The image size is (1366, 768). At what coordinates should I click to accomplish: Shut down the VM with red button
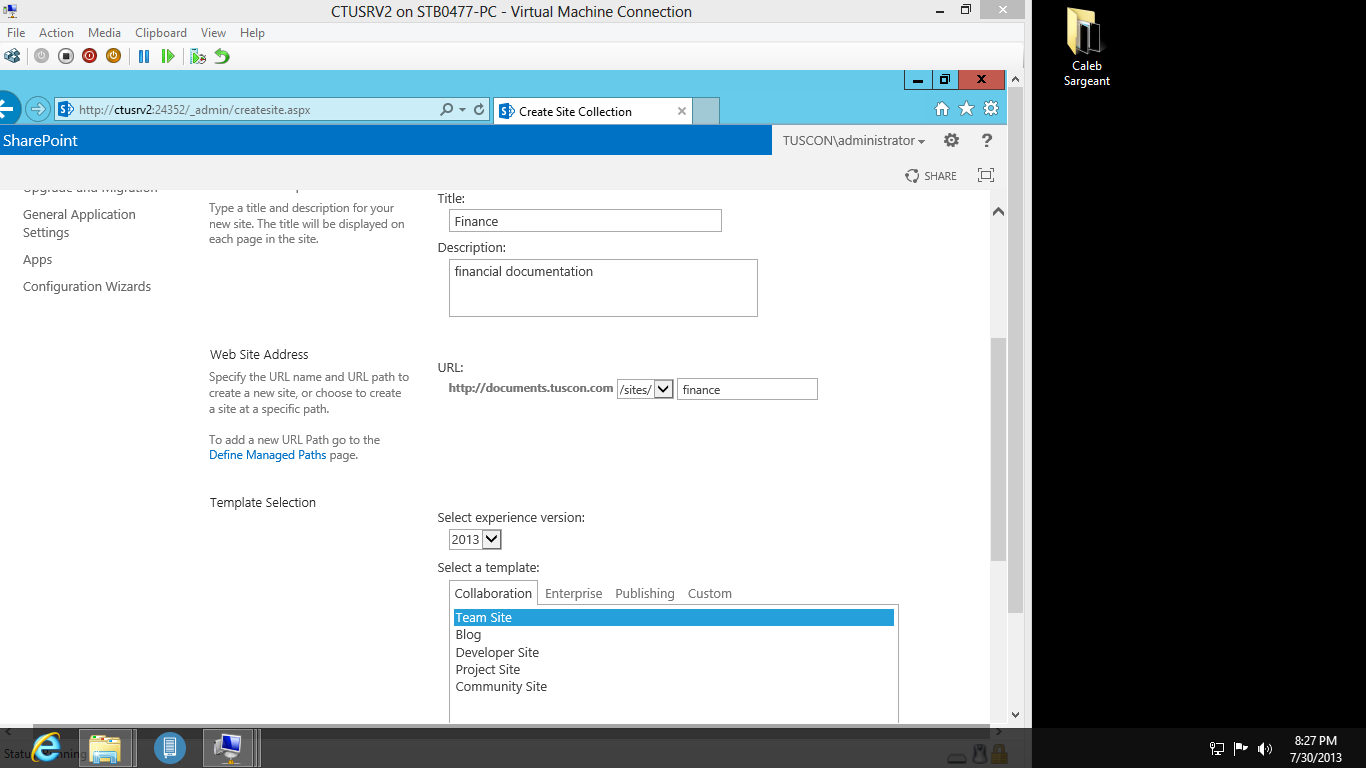tap(89, 56)
